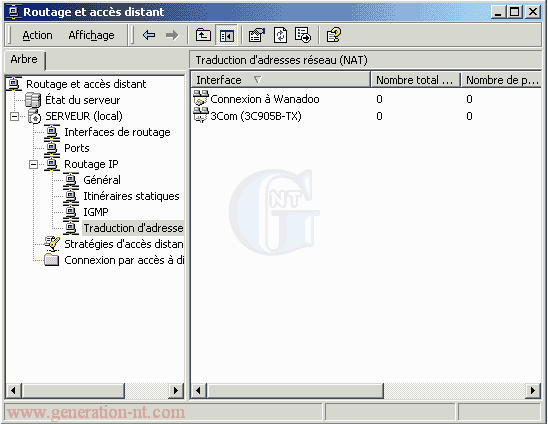The width and height of the screenshot is (548, 424).
Task: Open Help from the toolbar
Action: [x=333, y=35]
